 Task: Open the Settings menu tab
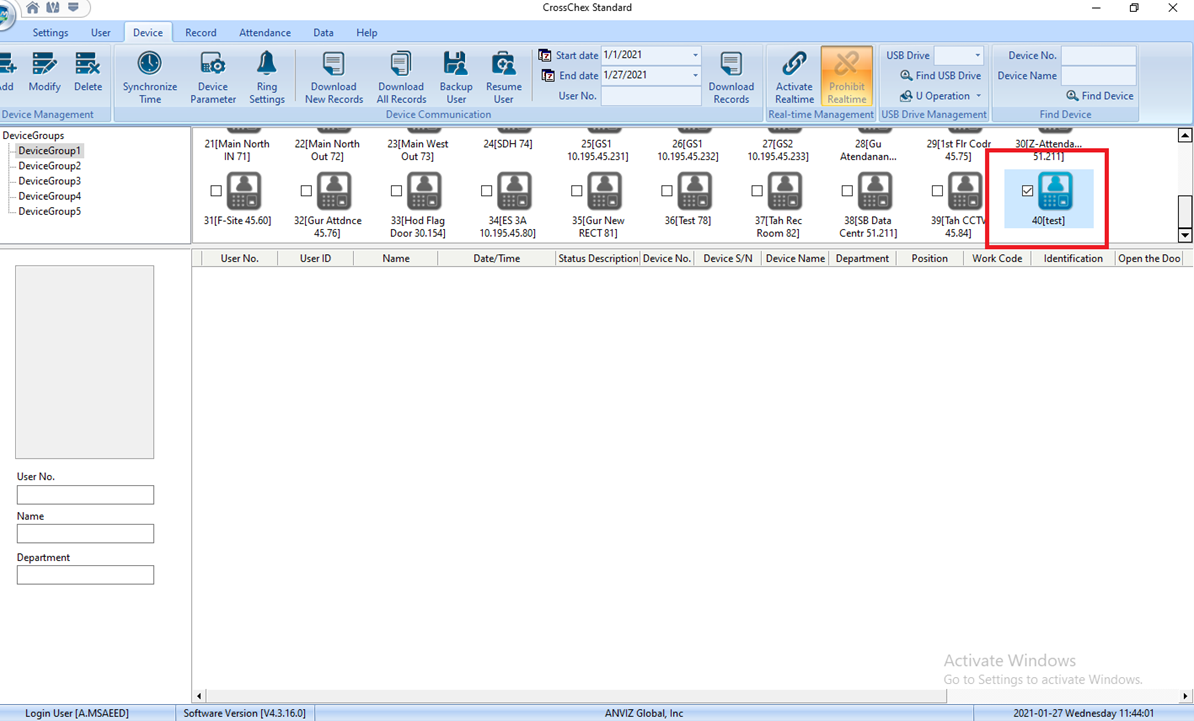[50, 33]
